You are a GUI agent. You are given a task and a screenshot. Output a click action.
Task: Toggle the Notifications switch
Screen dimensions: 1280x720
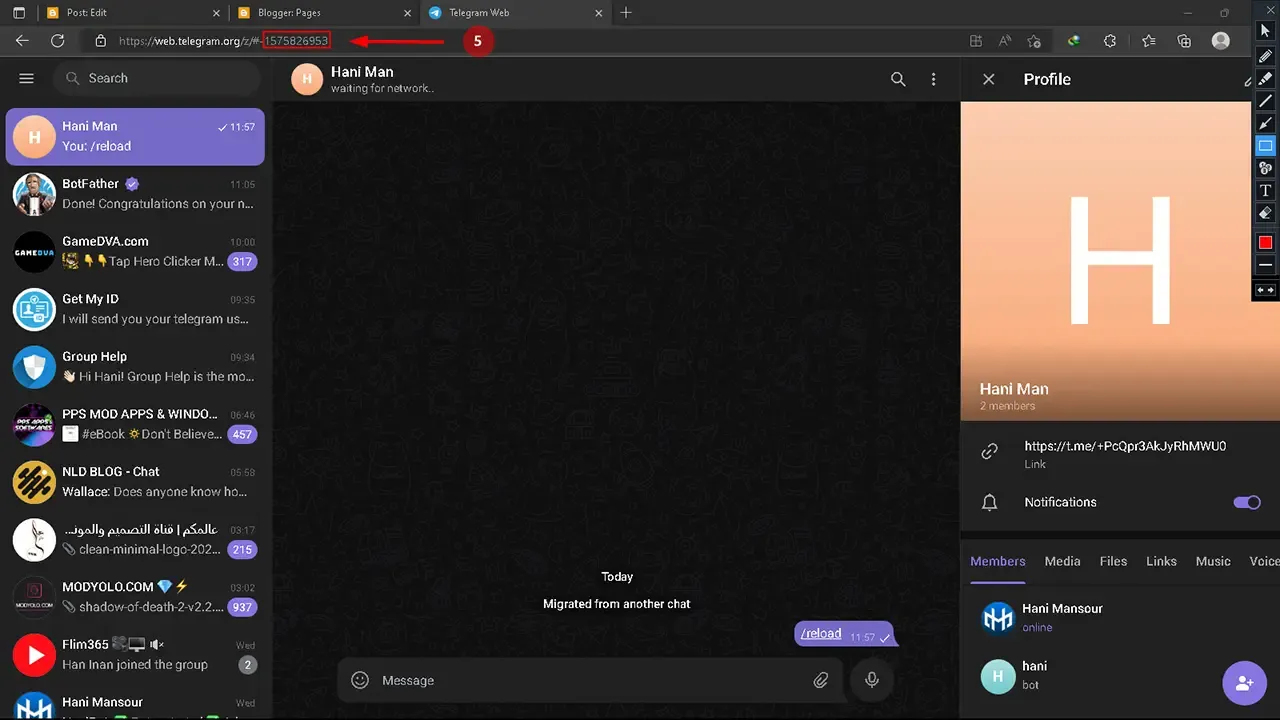coord(1247,502)
